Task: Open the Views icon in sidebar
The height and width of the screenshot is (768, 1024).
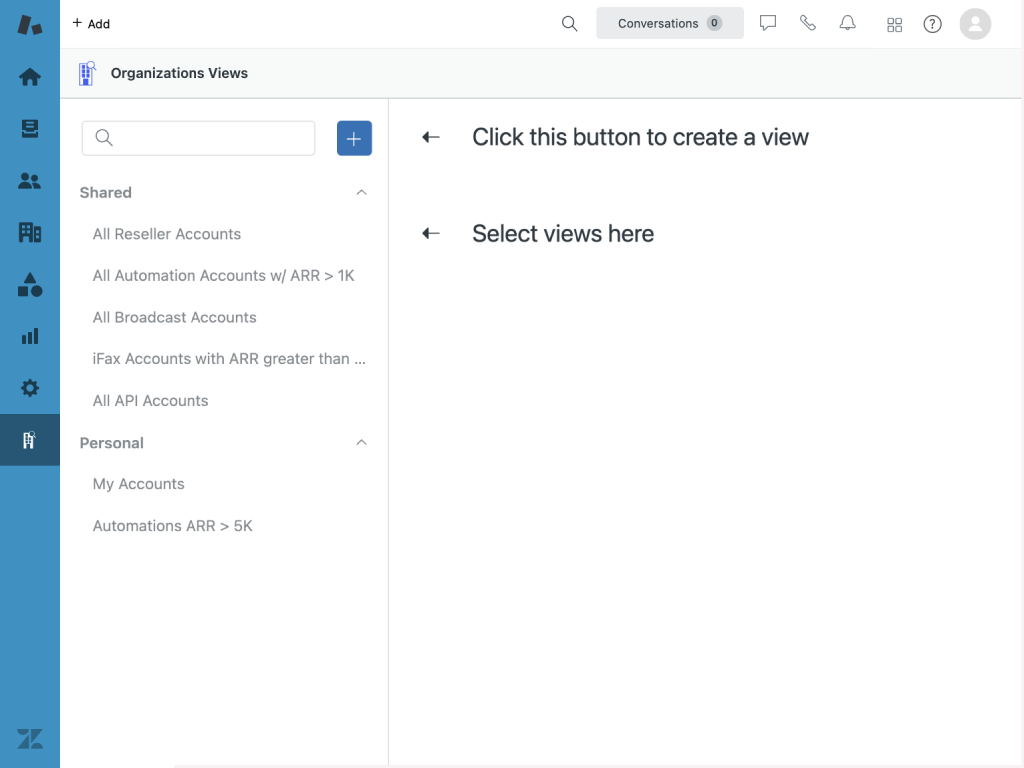Action: [30, 129]
